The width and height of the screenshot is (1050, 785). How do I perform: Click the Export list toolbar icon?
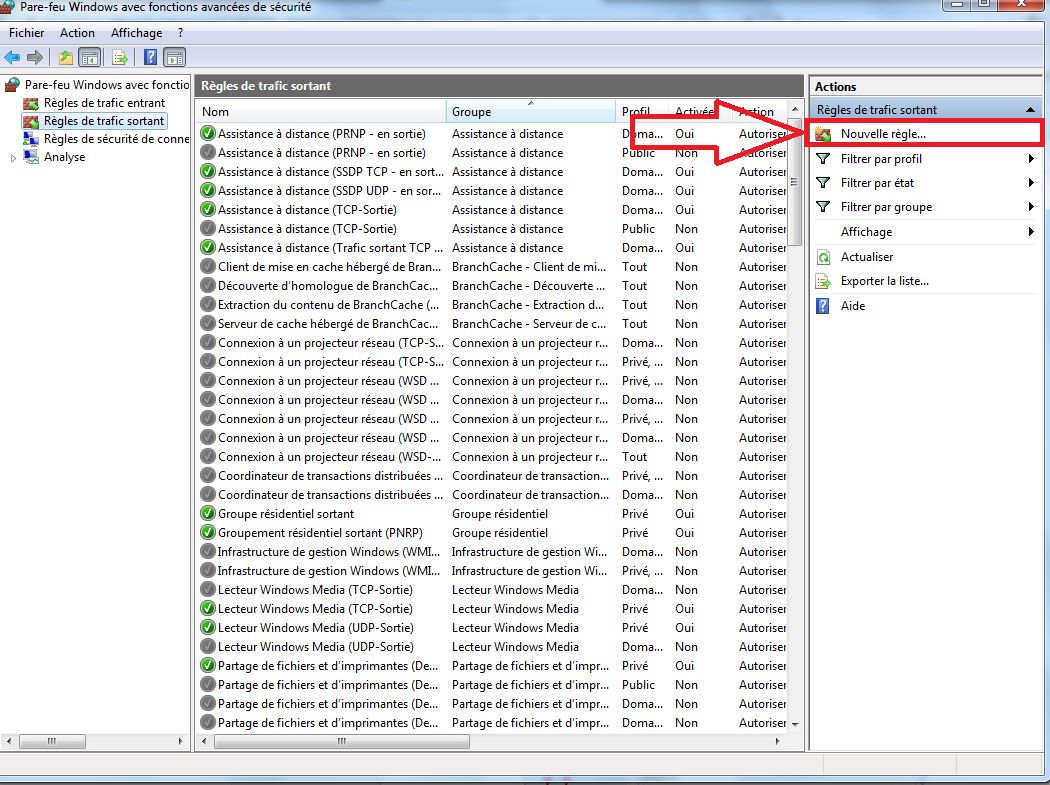[120, 58]
